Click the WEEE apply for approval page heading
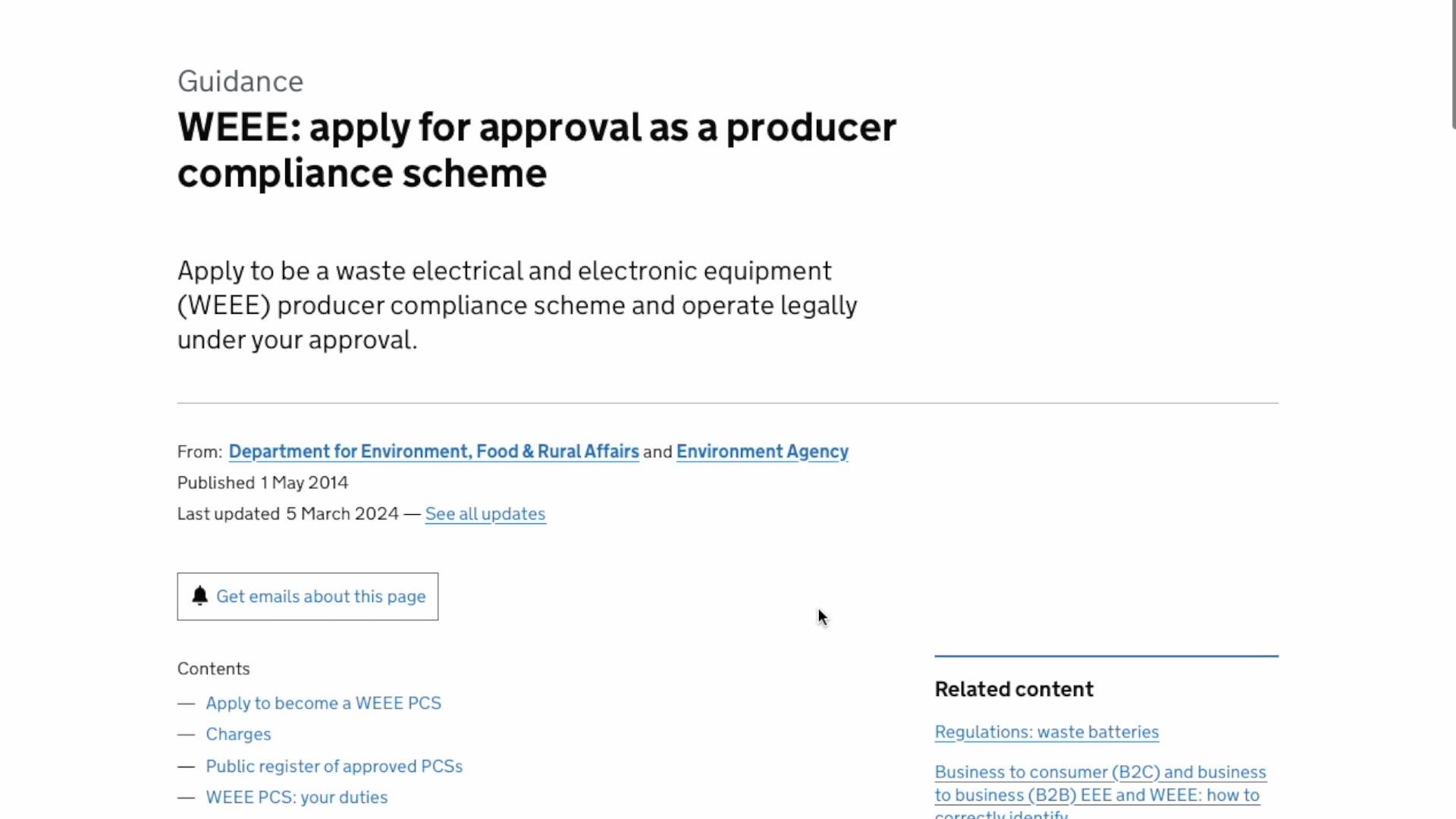The image size is (1456, 819). click(537, 149)
